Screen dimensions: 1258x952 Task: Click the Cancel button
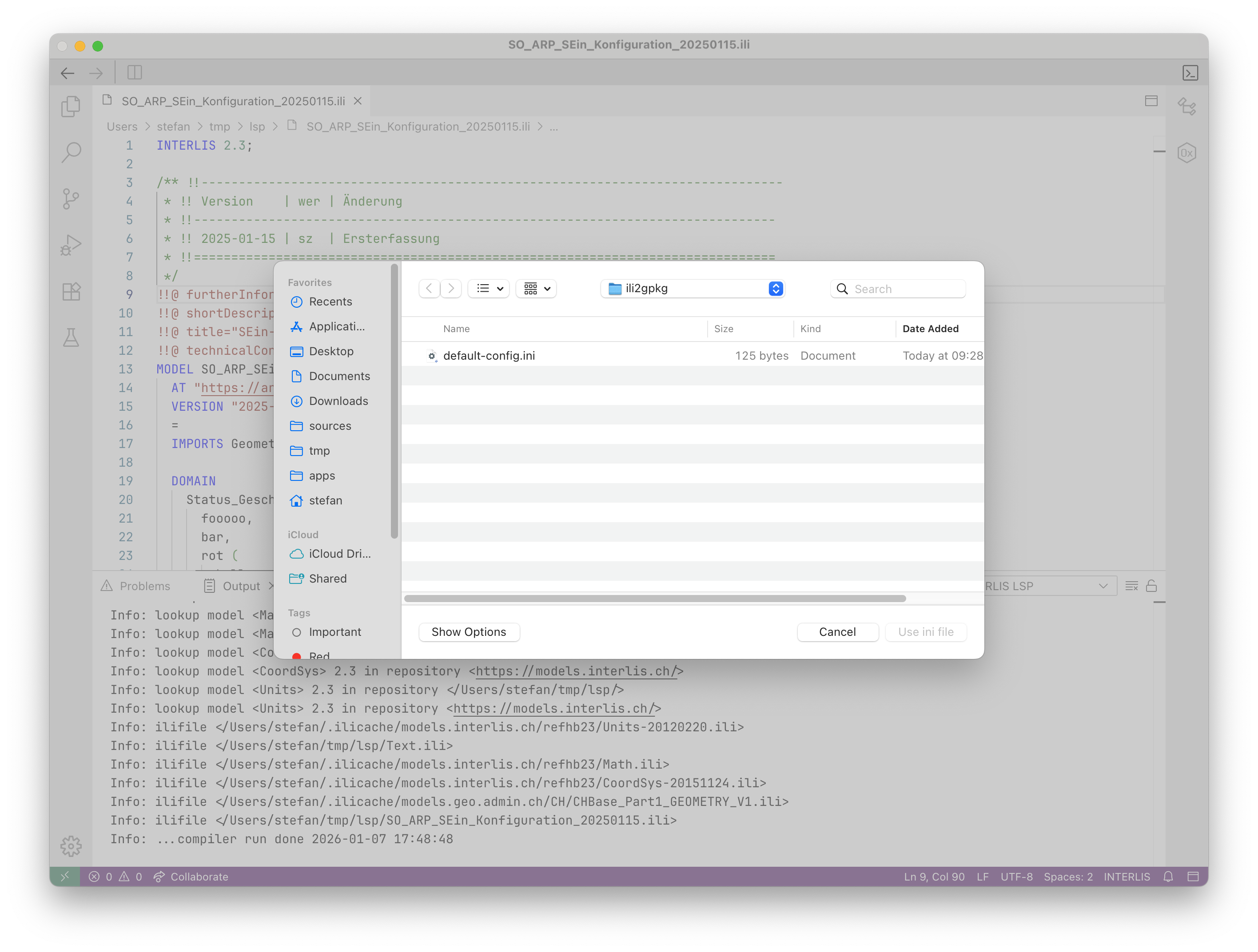pos(837,632)
